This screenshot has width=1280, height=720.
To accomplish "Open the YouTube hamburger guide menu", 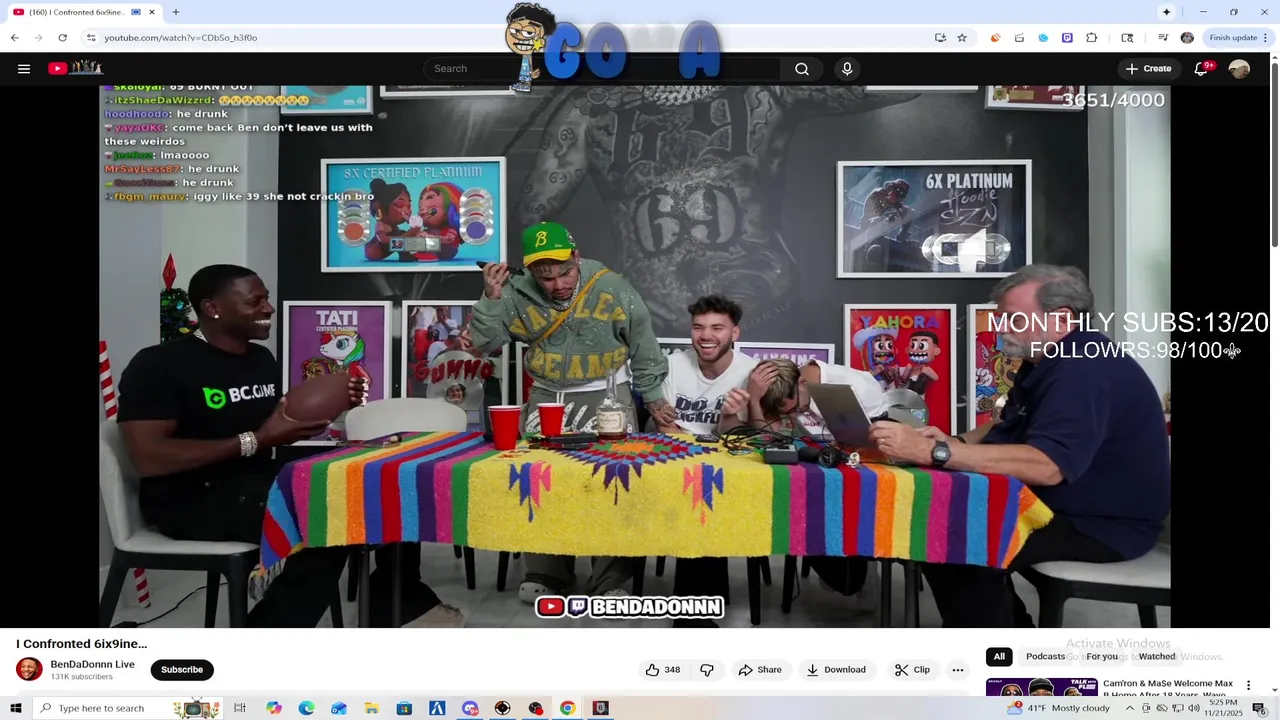I will 24,68.
